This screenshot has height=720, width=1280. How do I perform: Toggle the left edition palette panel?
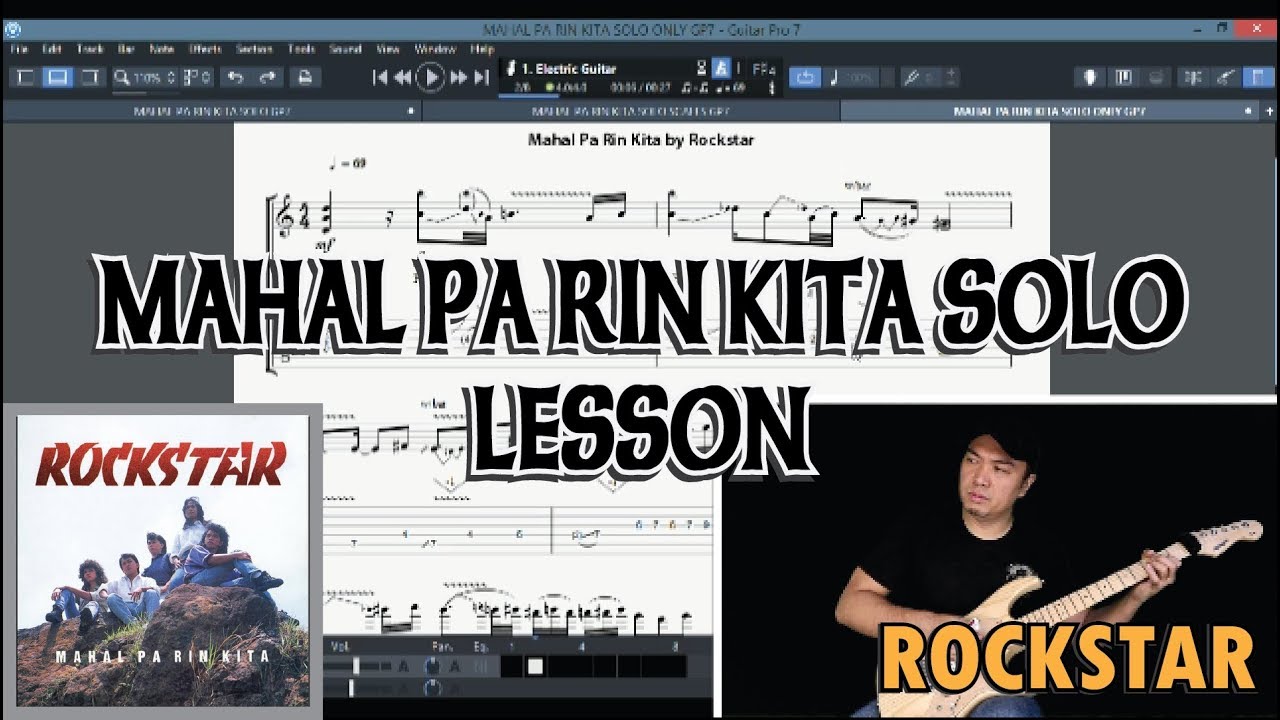pyautogui.click(x=26, y=77)
